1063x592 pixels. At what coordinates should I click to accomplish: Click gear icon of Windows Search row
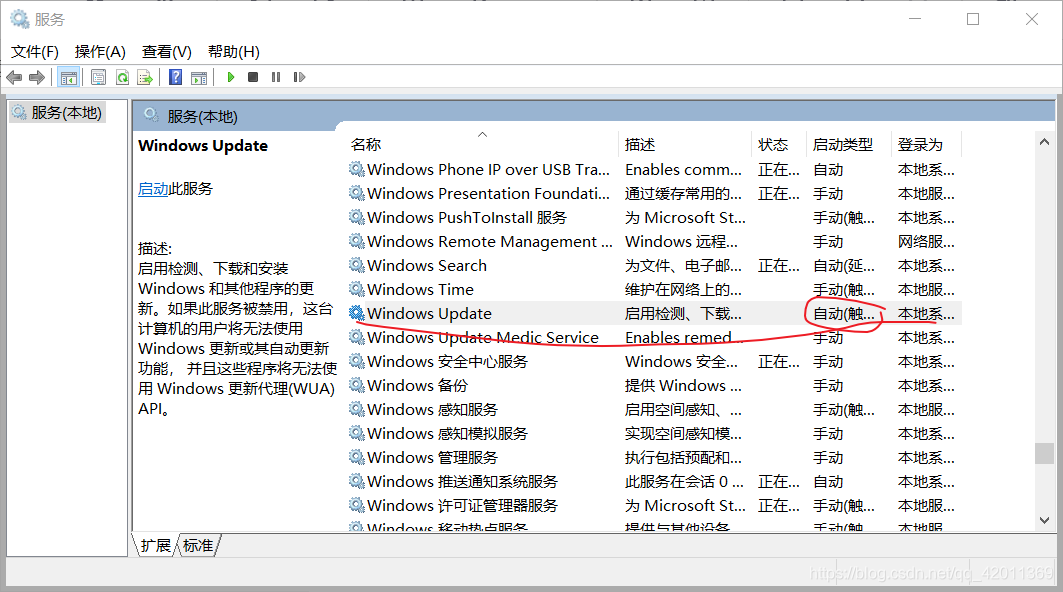click(357, 265)
